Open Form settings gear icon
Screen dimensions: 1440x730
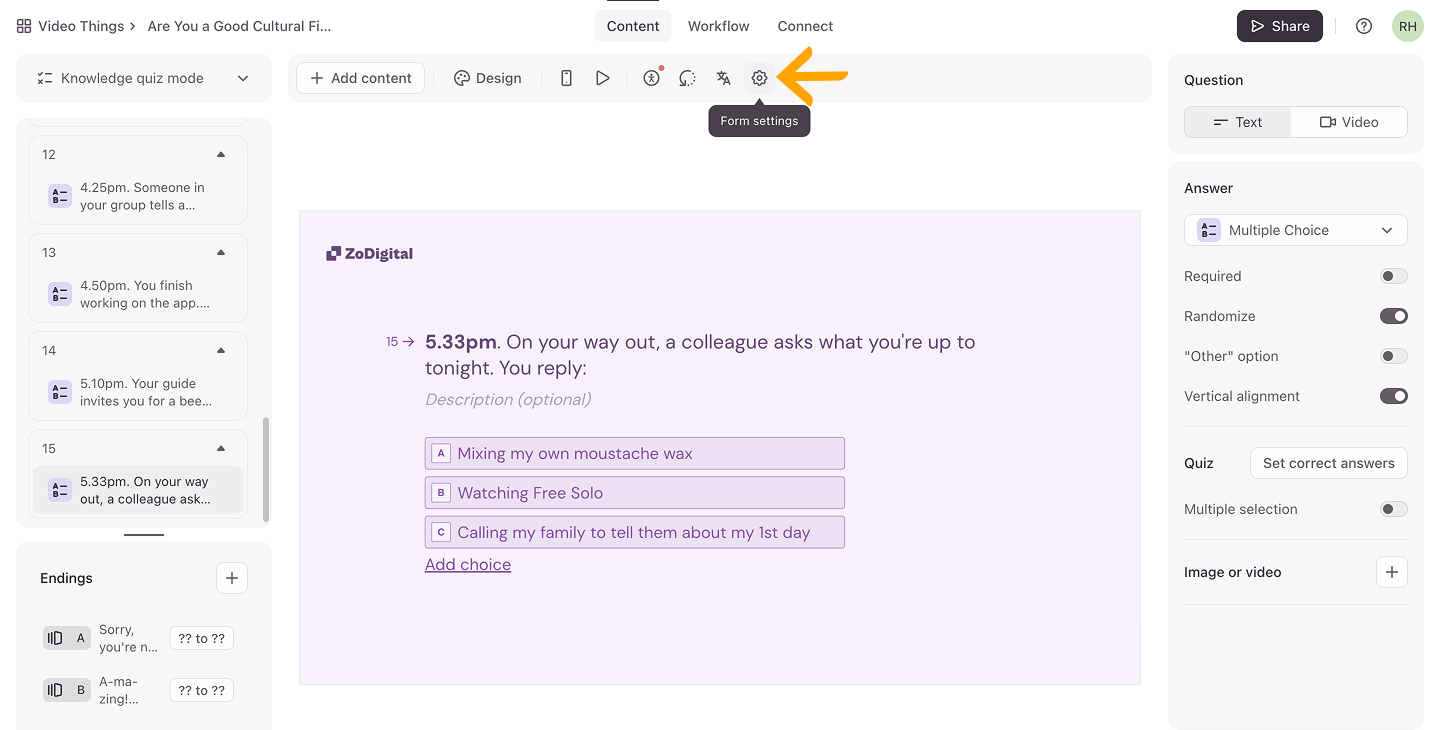[x=759, y=78]
